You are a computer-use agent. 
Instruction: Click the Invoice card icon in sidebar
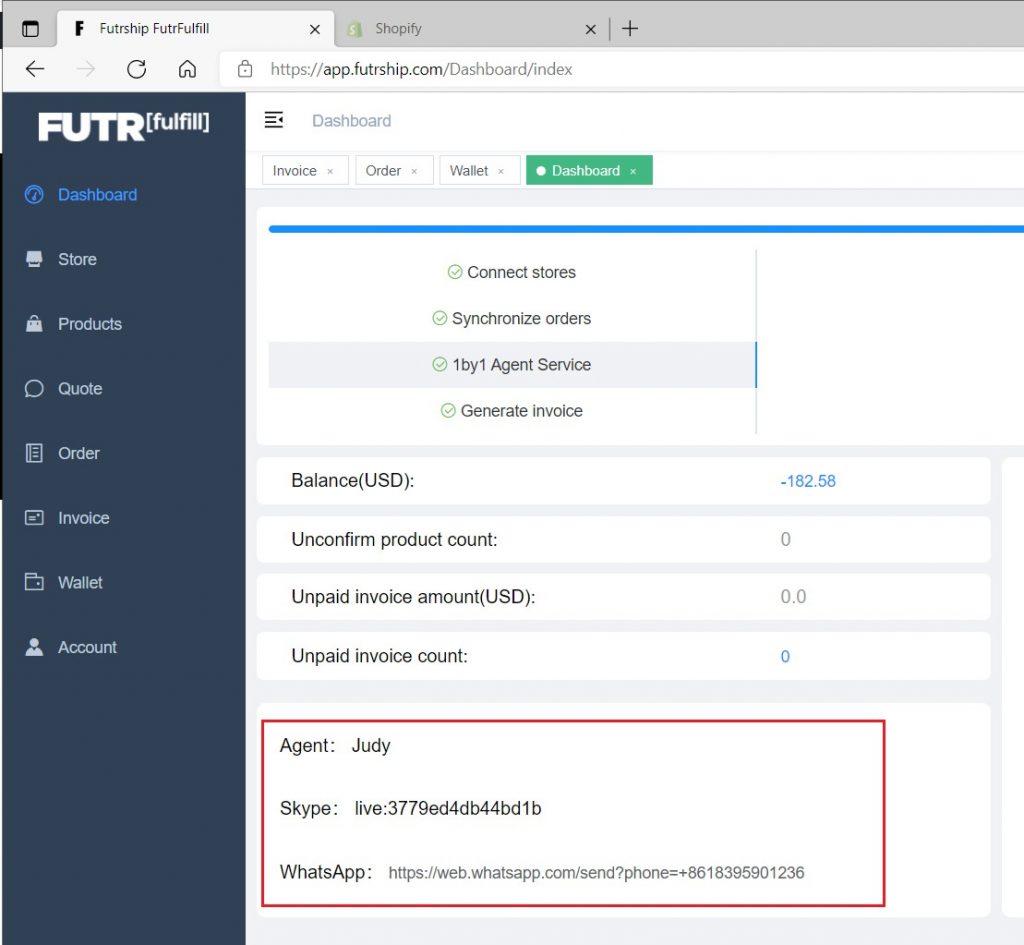[x=34, y=518]
